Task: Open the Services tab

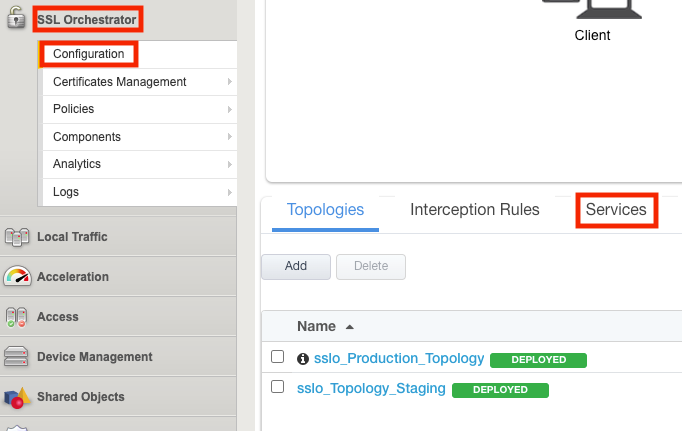Action: point(616,210)
